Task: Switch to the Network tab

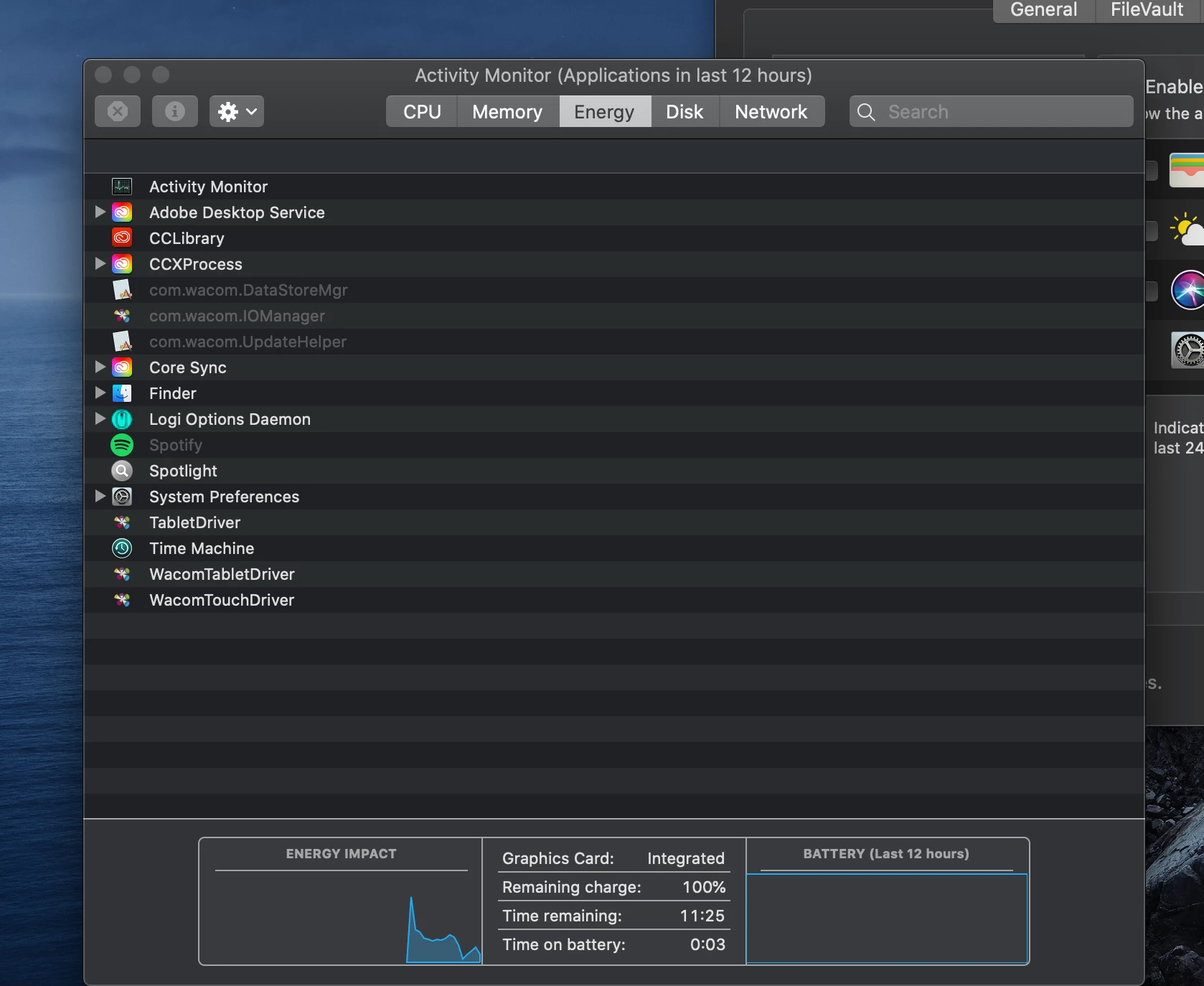Action: (771, 112)
